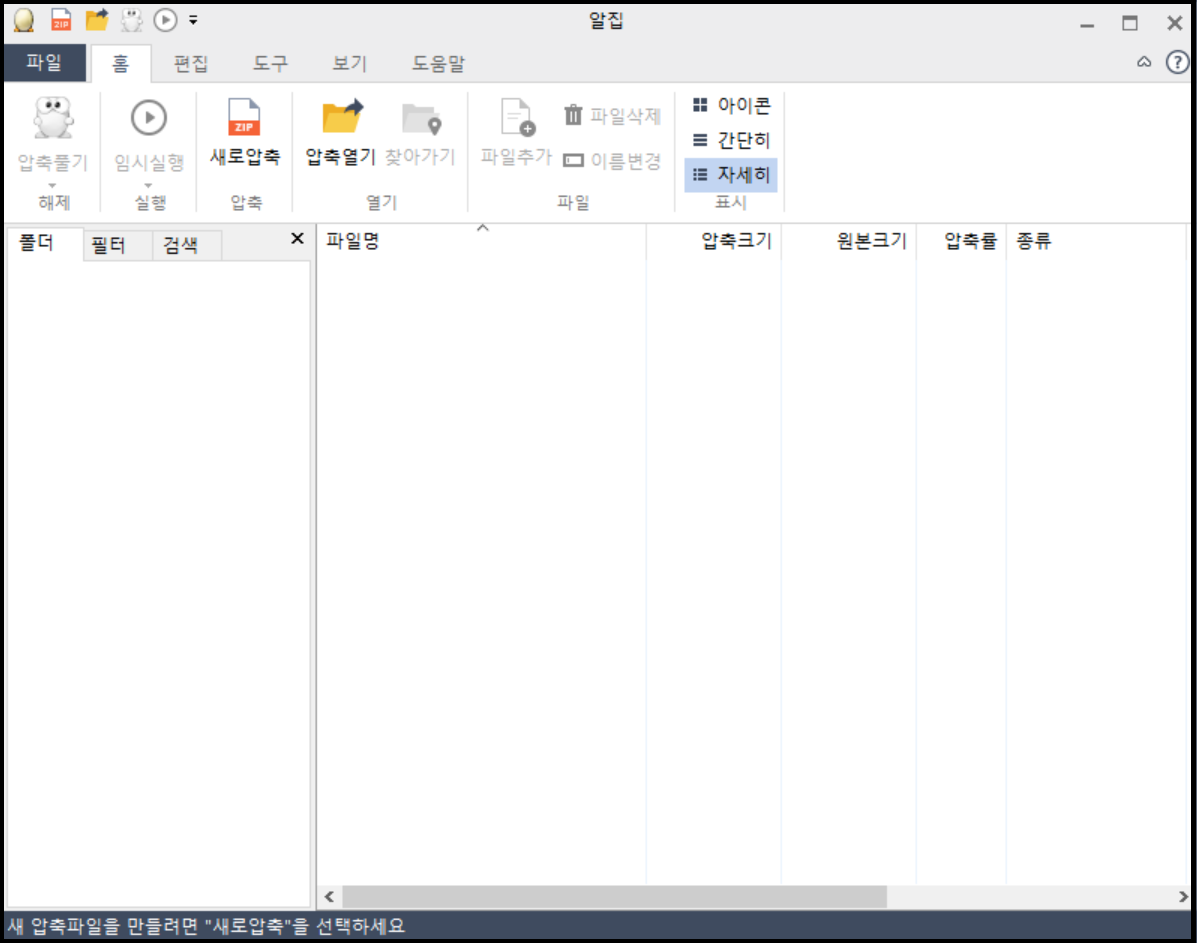
Task: Click the 이름변경 rename button
Action: (x=612, y=160)
